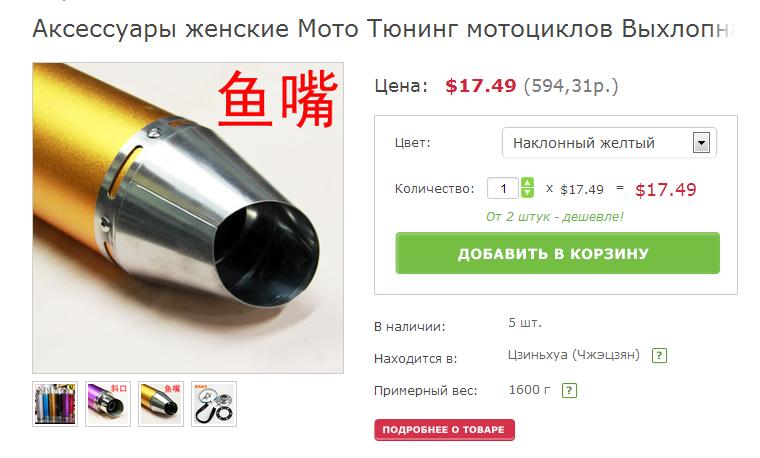The image size is (760, 458).
Task: Click the red total price after the equals sign
Action: tap(665, 190)
